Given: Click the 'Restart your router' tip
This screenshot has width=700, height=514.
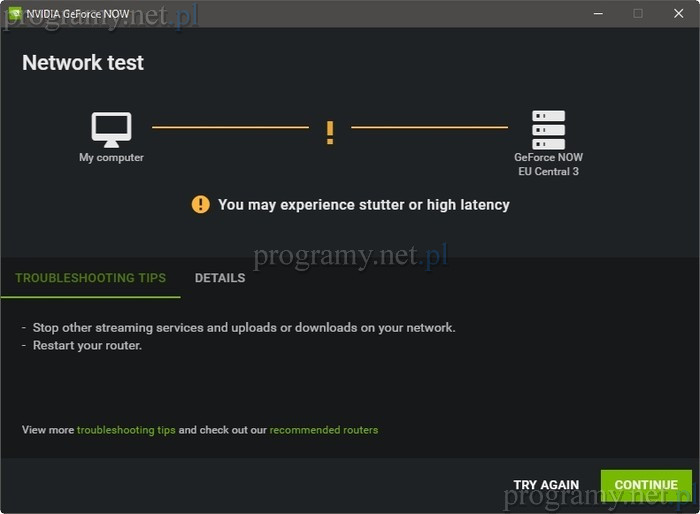Looking at the screenshot, I should (x=88, y=346).
